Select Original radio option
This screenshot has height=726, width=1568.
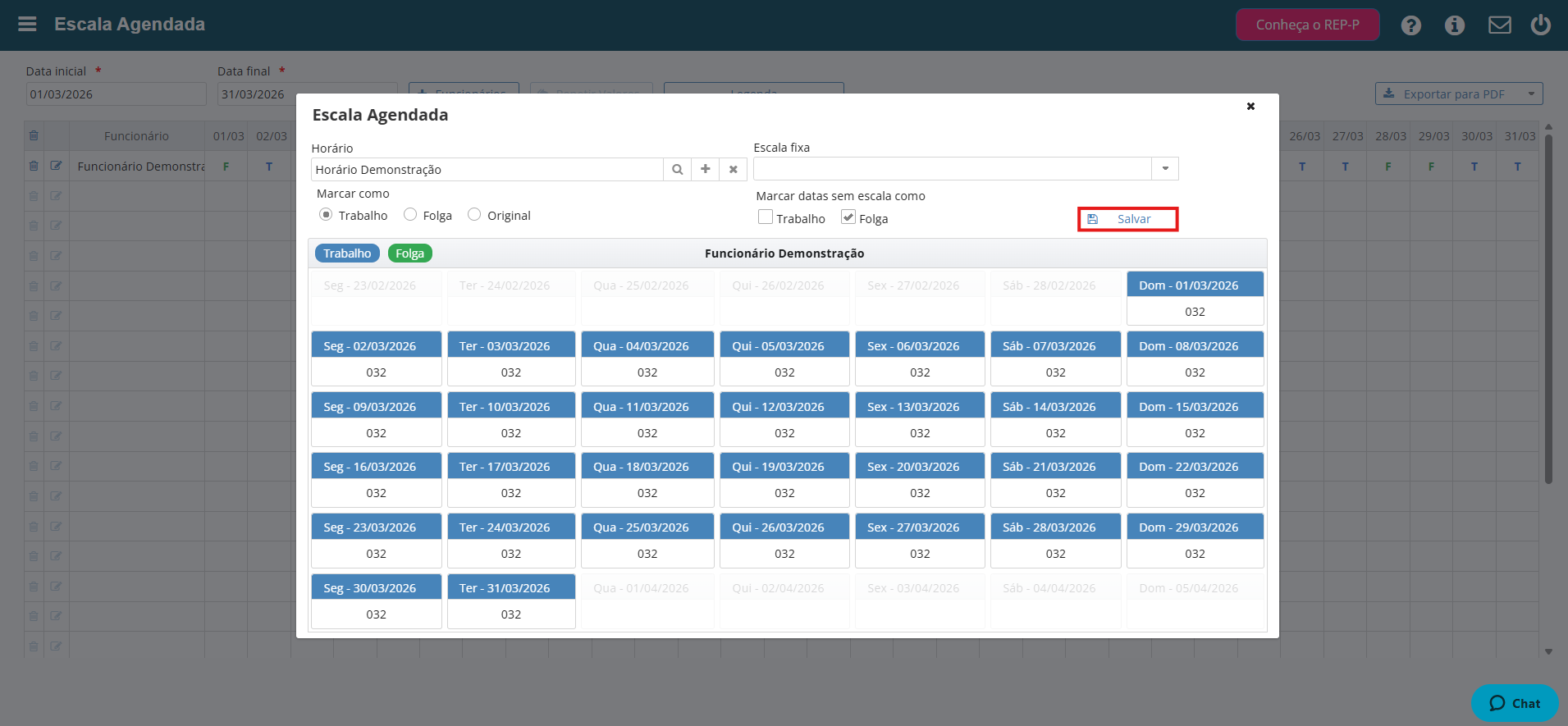(474, 214)
